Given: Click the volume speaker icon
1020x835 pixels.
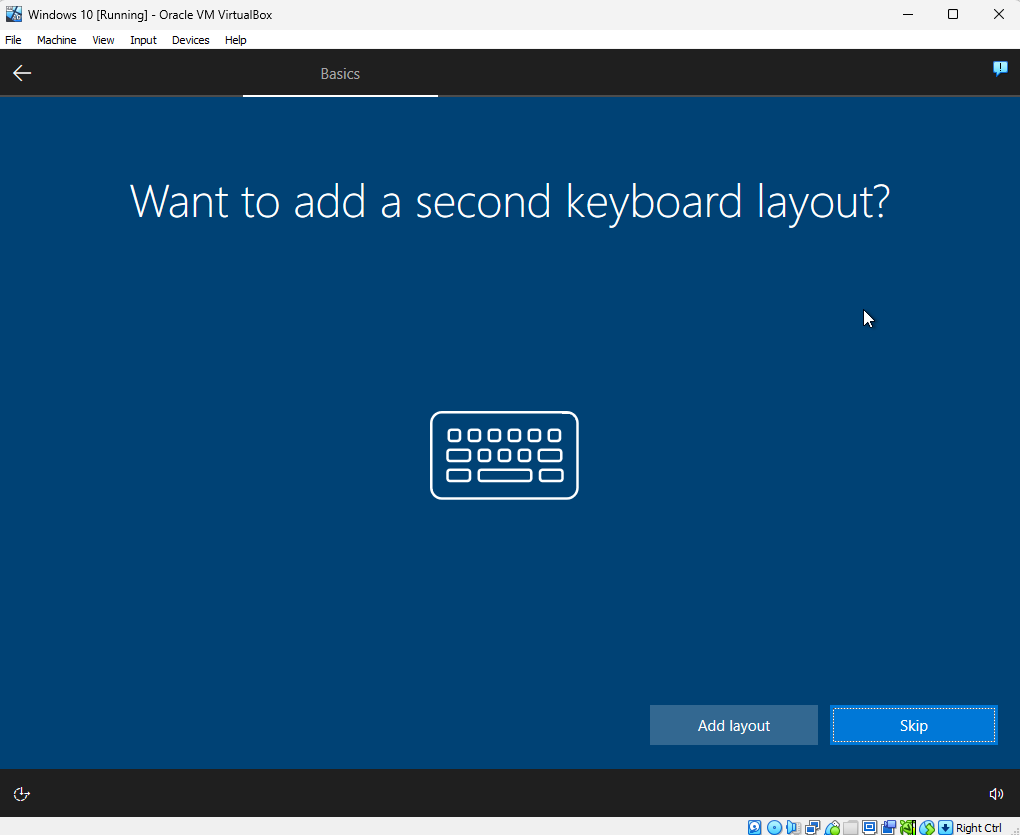Looking at the screenshot, I should click(996, 793).
